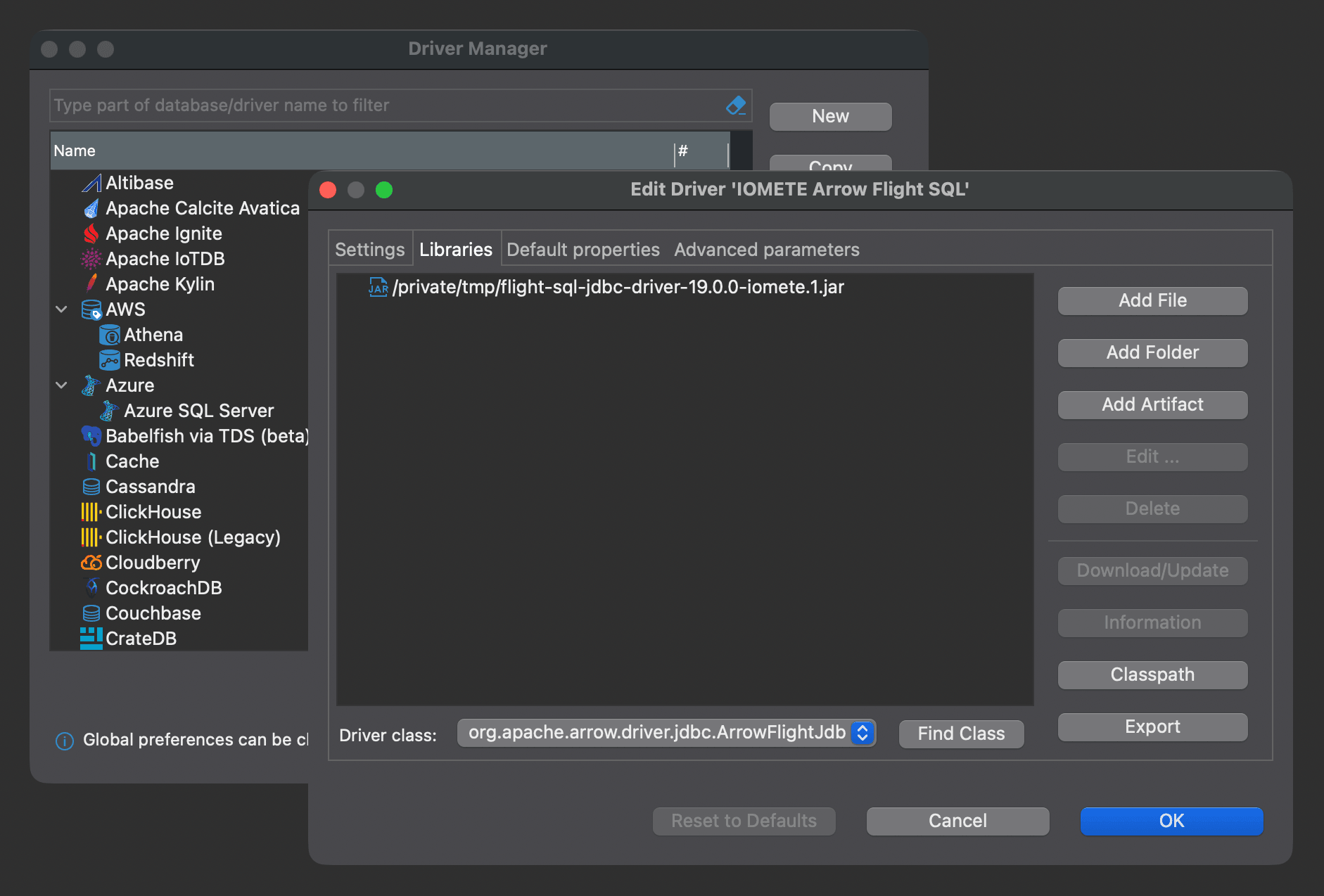The image size is (1324, 896).
Task: Click the AWS folder icon
Action: (91, 309)
